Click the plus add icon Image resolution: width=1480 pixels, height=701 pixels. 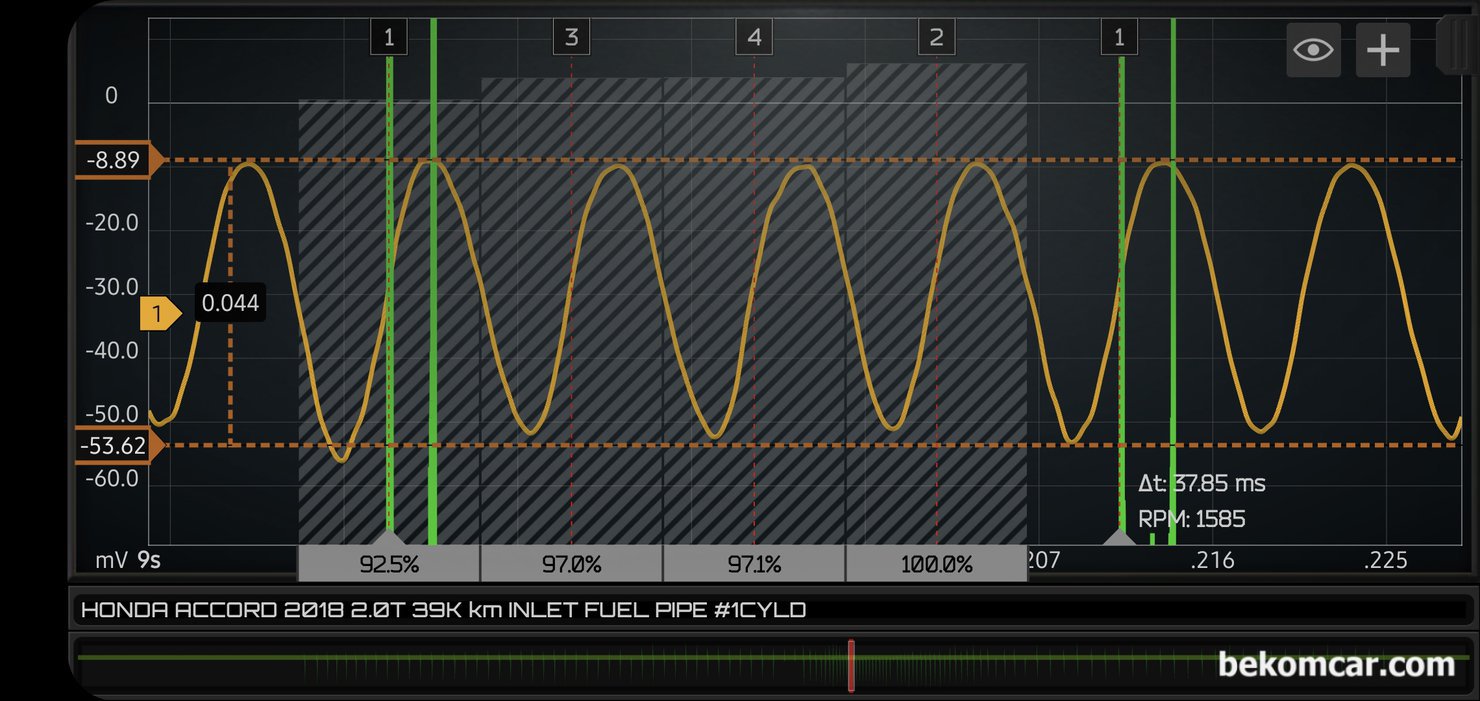point(1382,50)
